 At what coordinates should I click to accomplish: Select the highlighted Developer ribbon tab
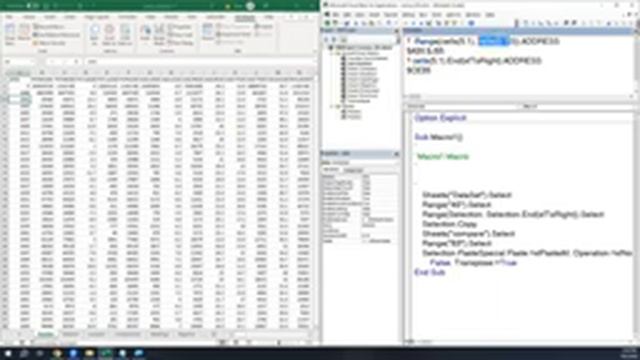[x=244, y=17]
